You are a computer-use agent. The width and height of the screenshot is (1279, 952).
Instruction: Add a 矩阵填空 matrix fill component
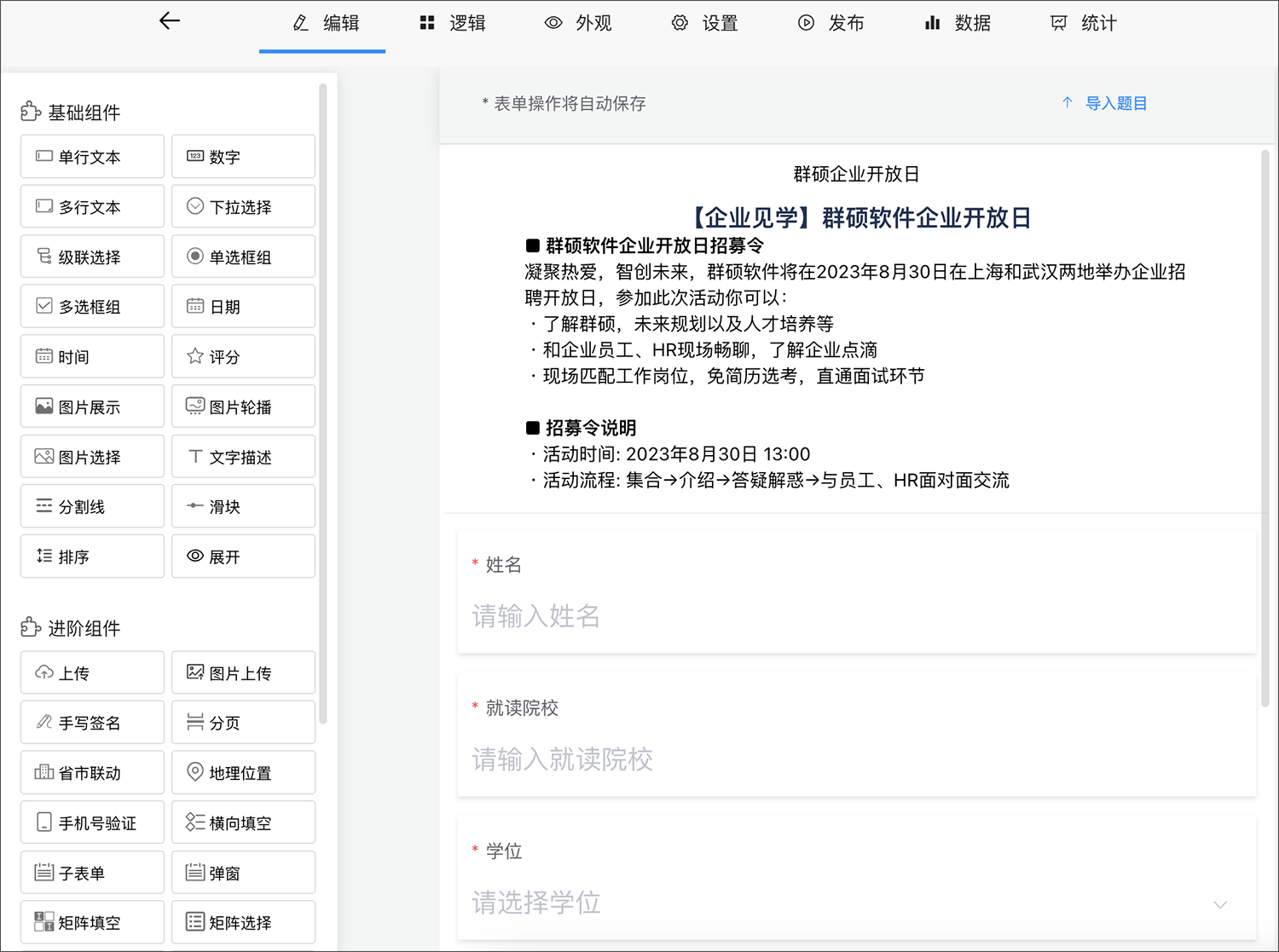pos(91,921)
